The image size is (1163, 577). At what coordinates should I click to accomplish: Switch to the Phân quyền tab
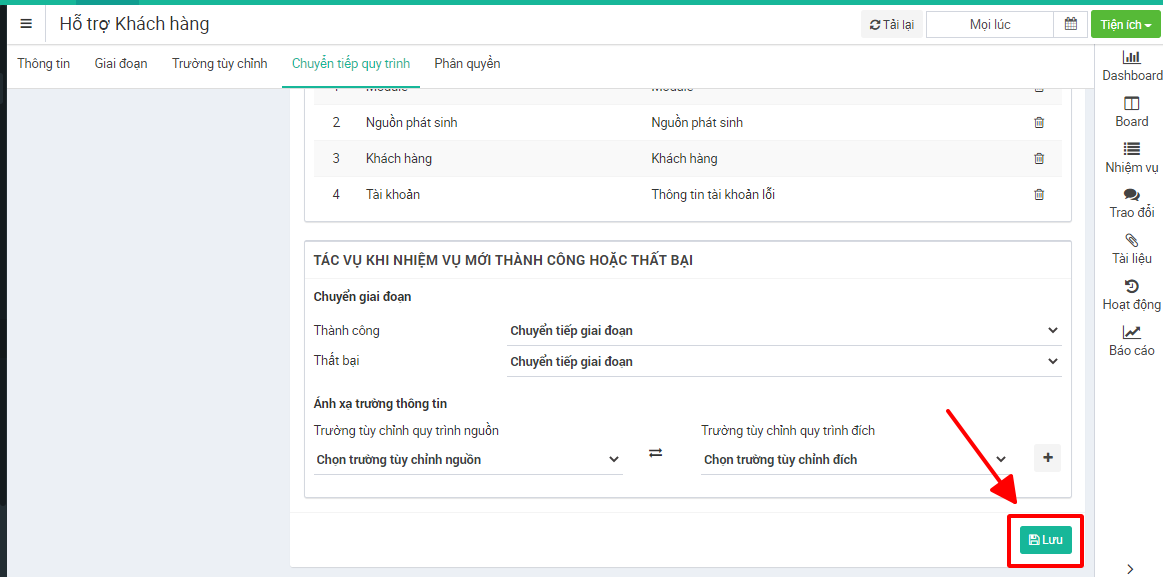coord(467,64)
